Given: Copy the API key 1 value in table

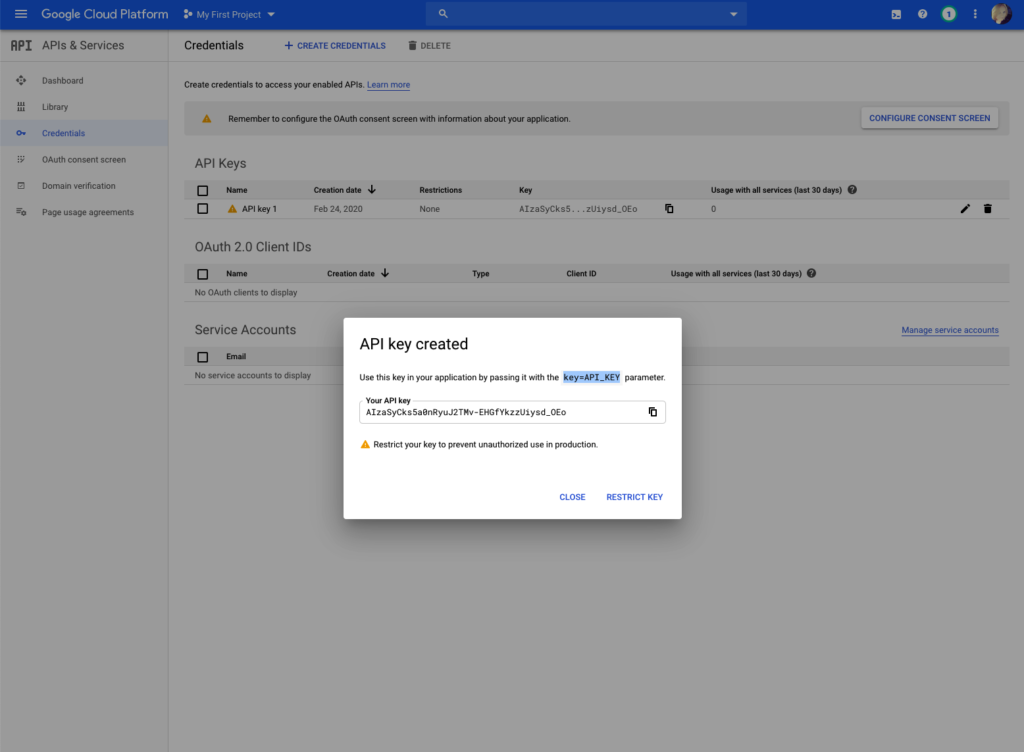Looking at the screenshot, I should click(669, 209).
